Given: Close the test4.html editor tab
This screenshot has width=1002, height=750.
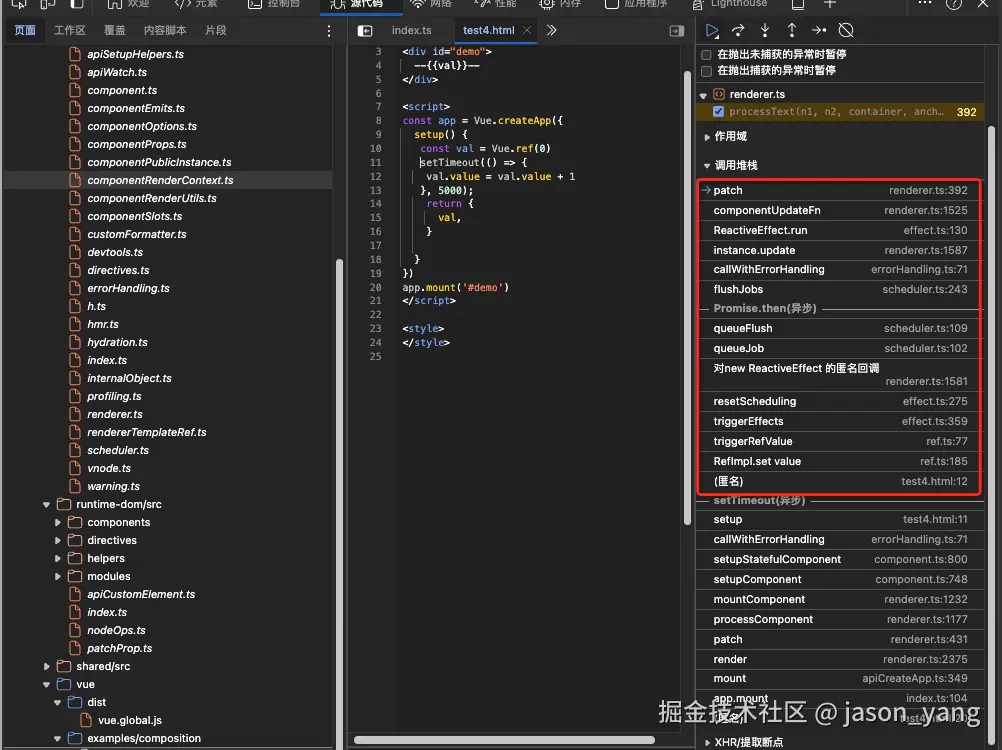Looking at the screenshot, I should click(x=527, y=30).
